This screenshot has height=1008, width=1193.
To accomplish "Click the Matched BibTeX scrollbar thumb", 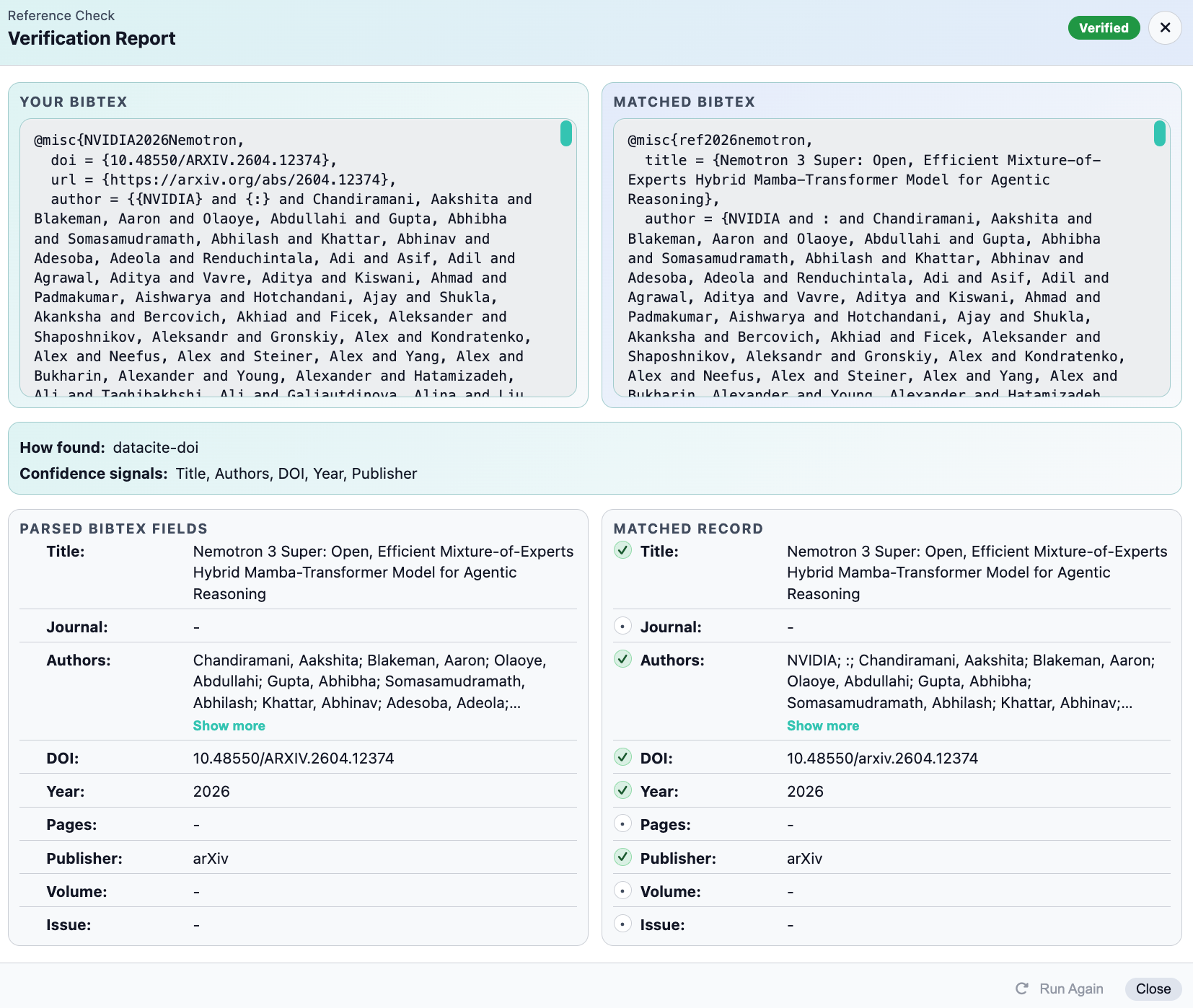I will [x=1160, y=133].
